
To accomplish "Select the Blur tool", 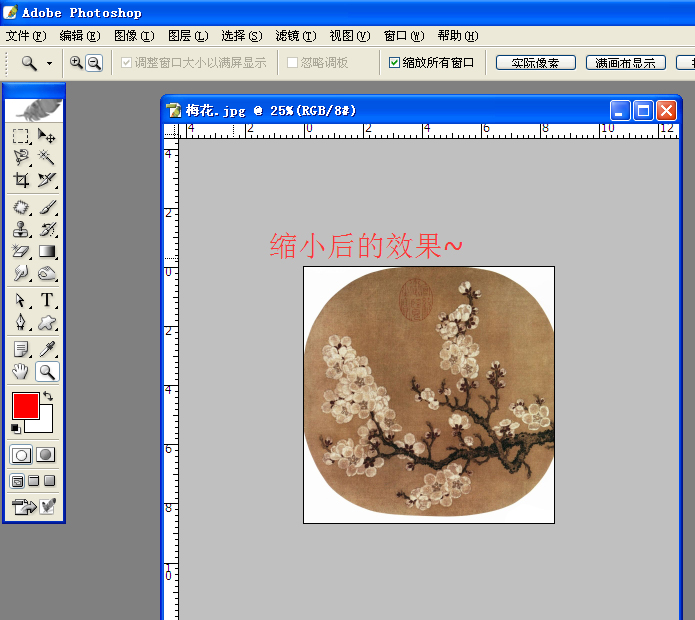I will point(20,273).
